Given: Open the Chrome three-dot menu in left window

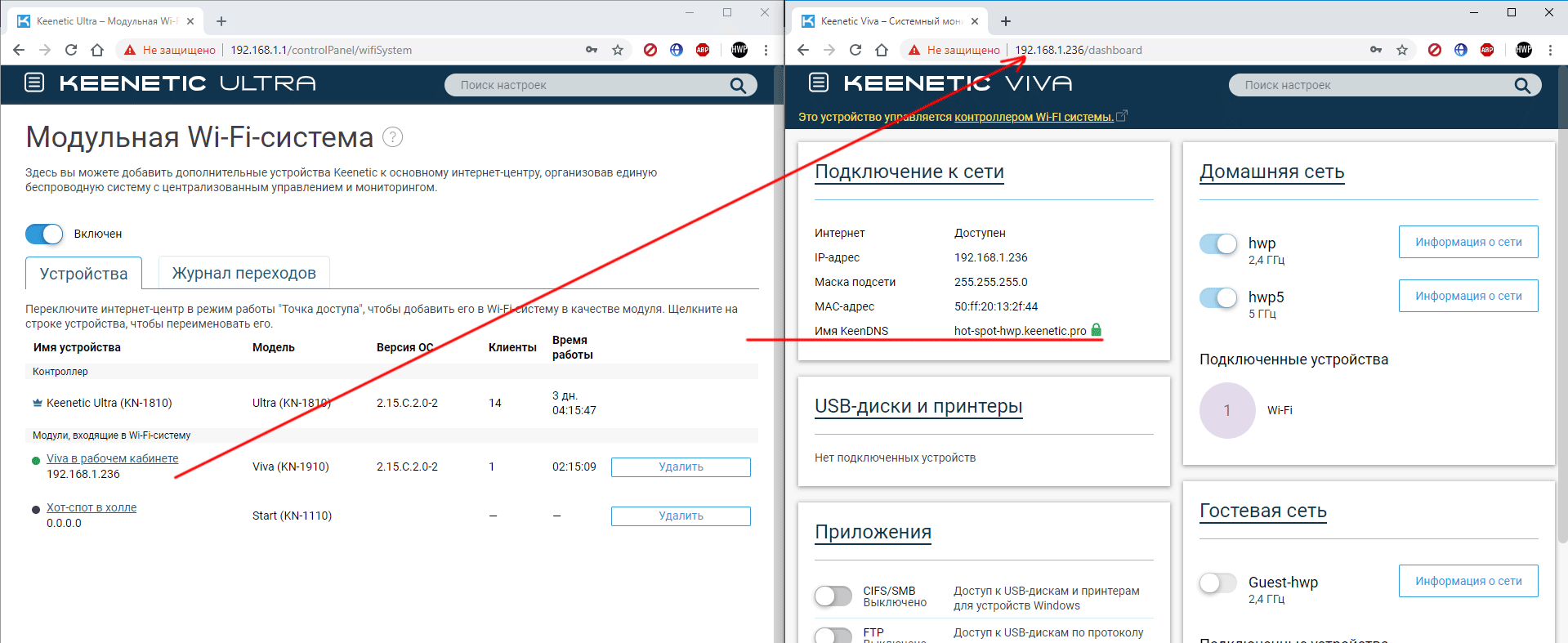Looking at the screenshot, I should pos(766,50).
